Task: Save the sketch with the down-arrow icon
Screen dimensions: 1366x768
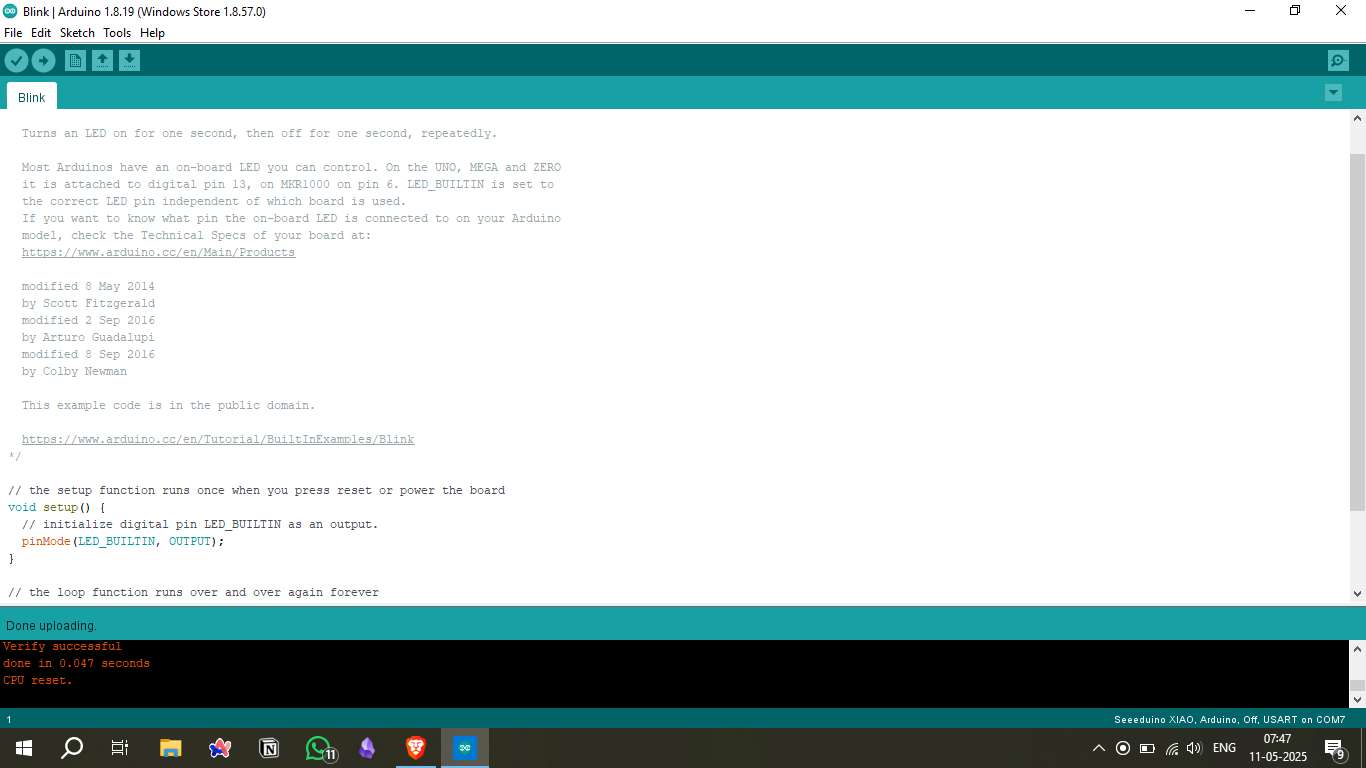Action: tap(129, 61)
